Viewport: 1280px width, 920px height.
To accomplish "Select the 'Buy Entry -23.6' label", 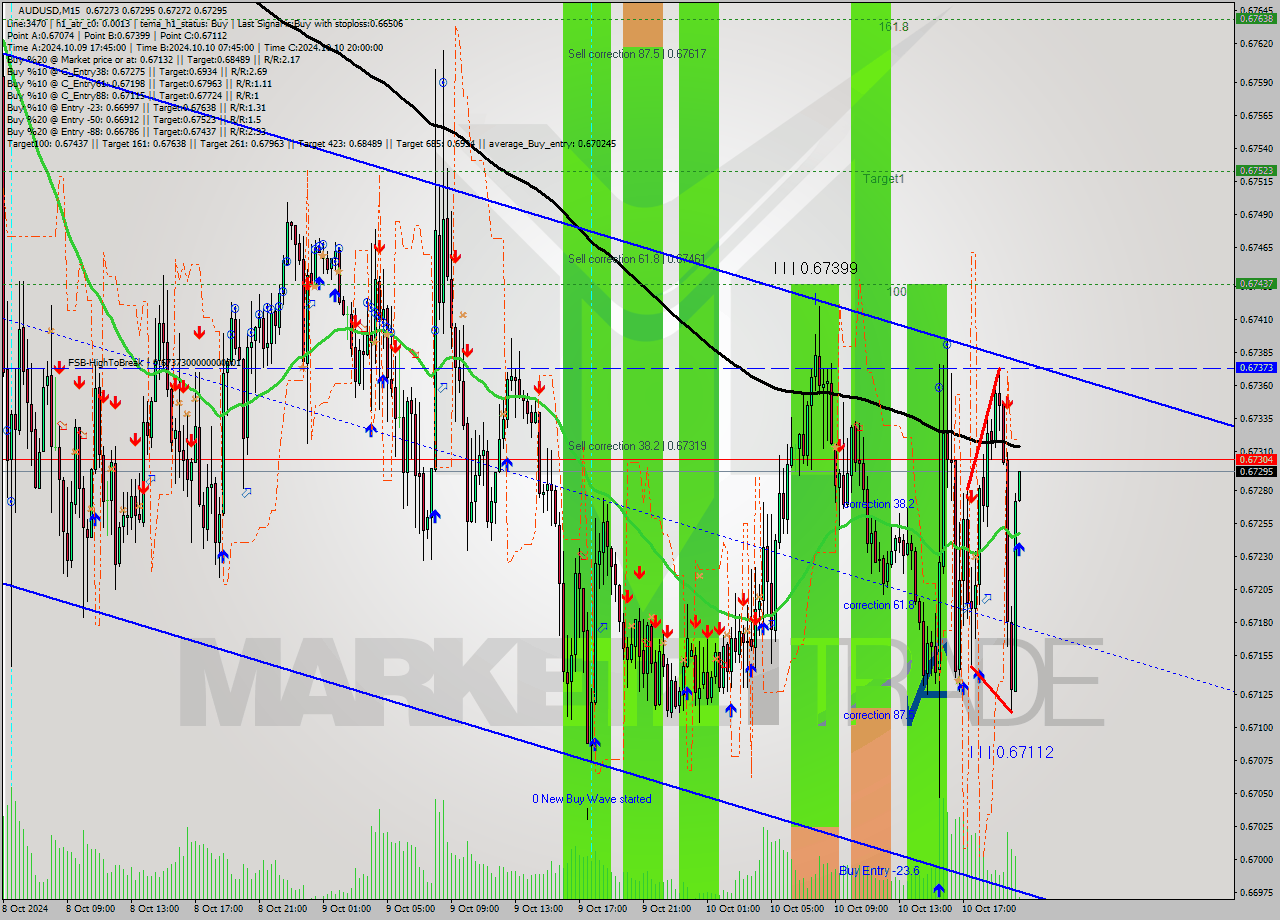I will coord(879,871).
